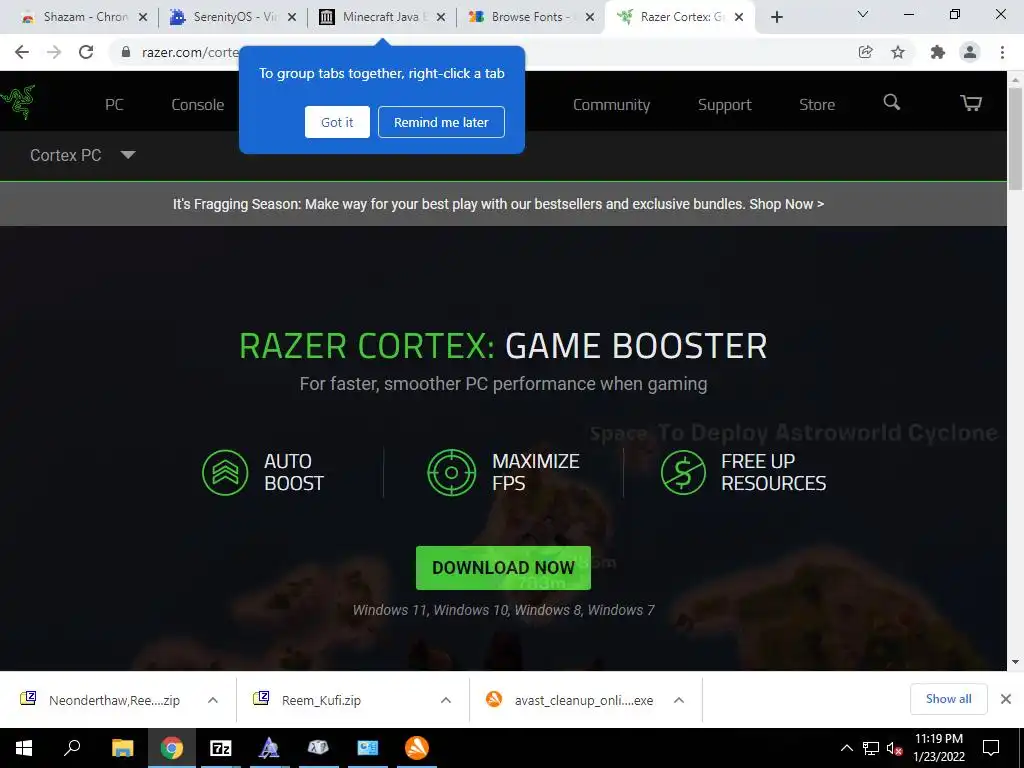Click the Maximize FPS crosshair icon
Image resolution: width=1024 pixels, height=768 pixels.
coord(451,473)
